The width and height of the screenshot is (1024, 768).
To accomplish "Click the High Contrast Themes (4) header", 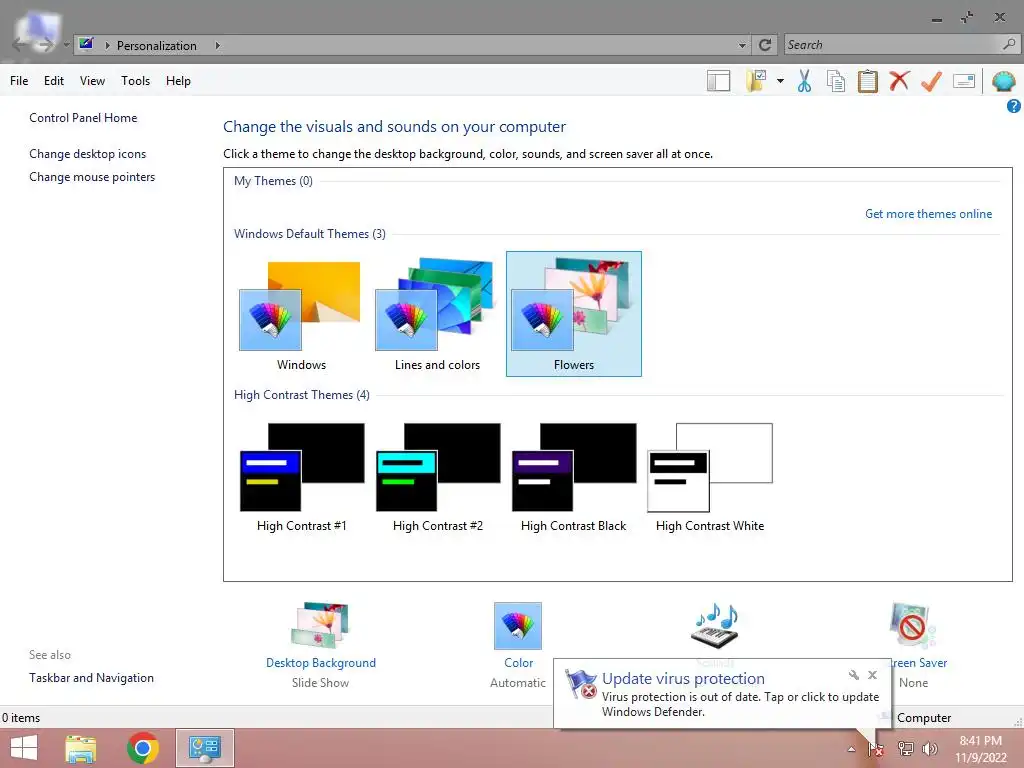I will (x=302, y=394).
